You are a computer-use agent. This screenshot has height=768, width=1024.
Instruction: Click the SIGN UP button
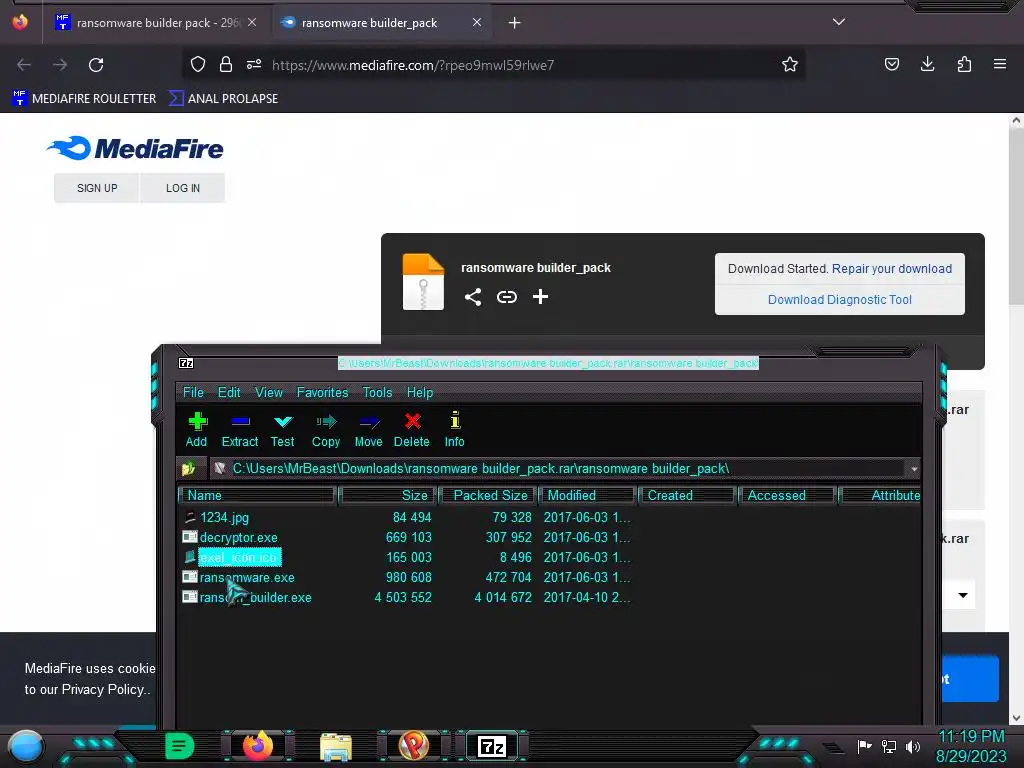tap(97, 188)
